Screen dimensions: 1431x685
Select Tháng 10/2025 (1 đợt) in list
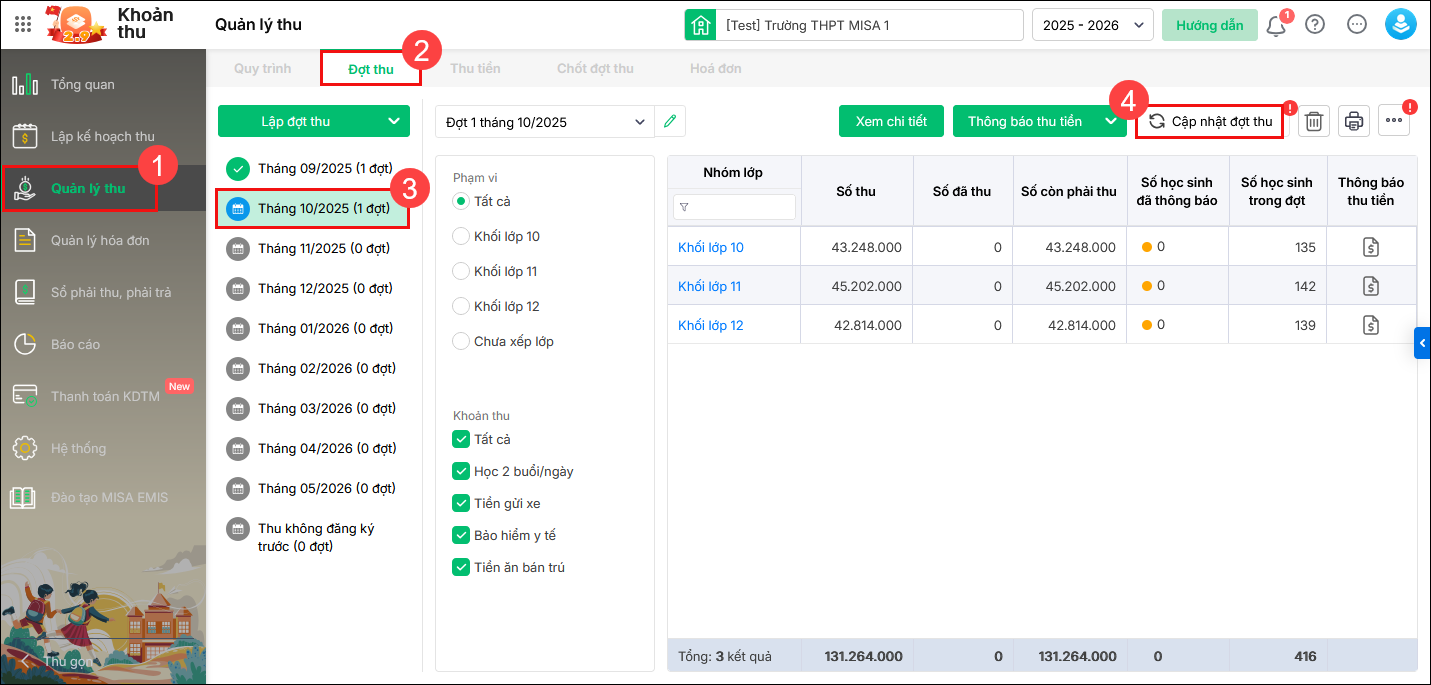click(x=313, y=208)
